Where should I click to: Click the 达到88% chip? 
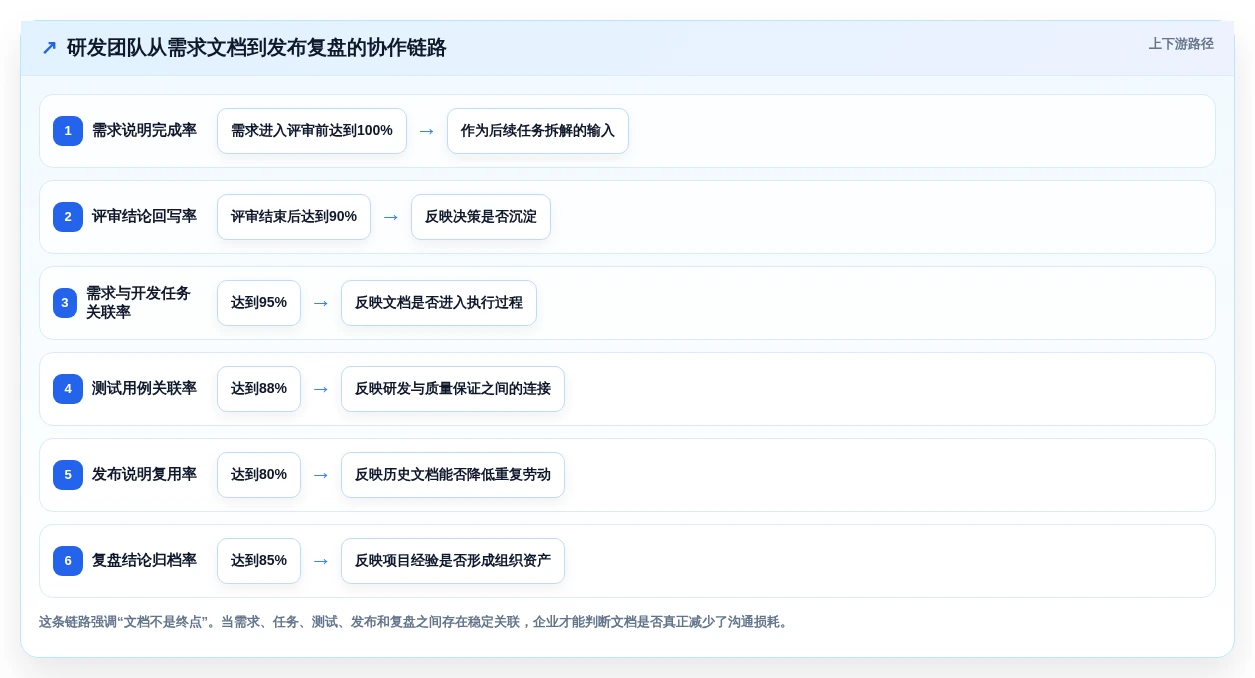click(259, 389)
